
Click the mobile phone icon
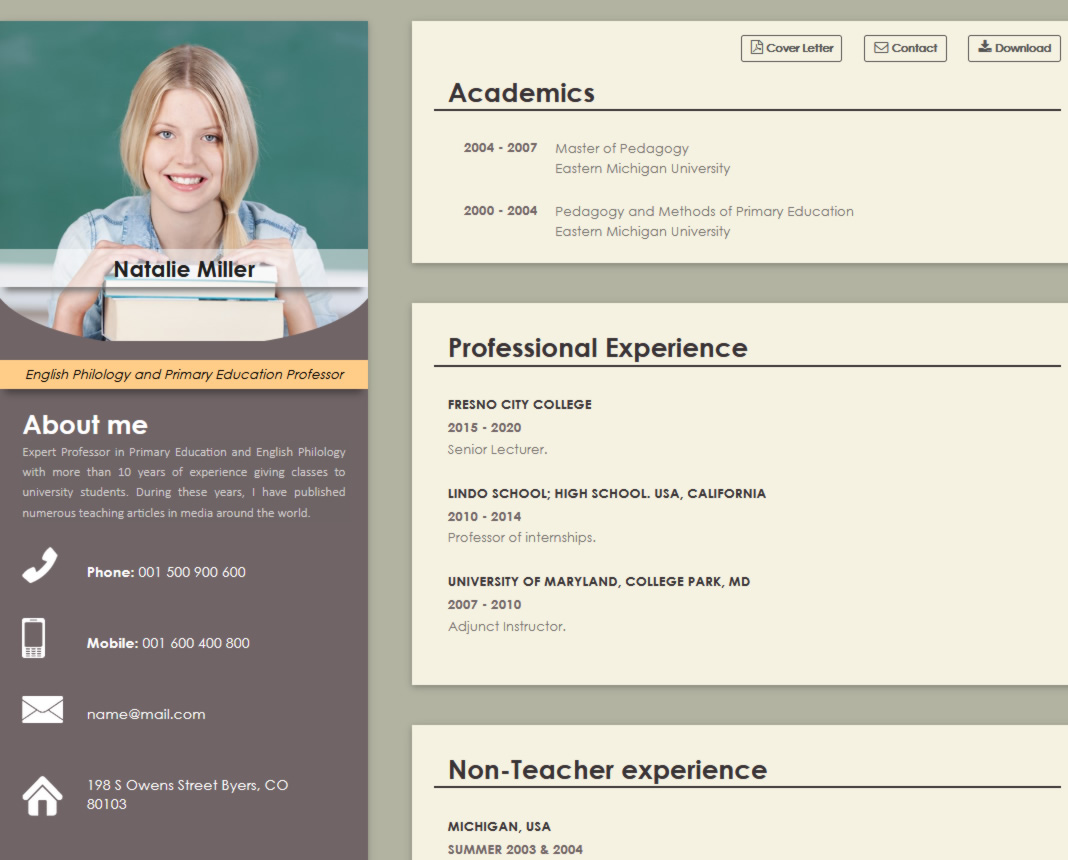[33, 638]
